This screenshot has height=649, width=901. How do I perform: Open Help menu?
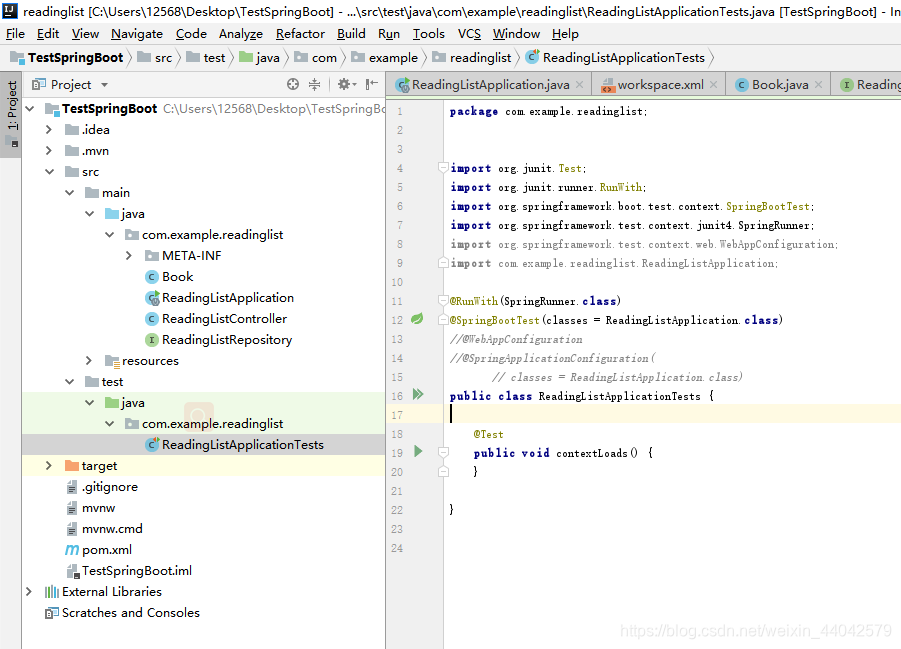coord(565,34)
